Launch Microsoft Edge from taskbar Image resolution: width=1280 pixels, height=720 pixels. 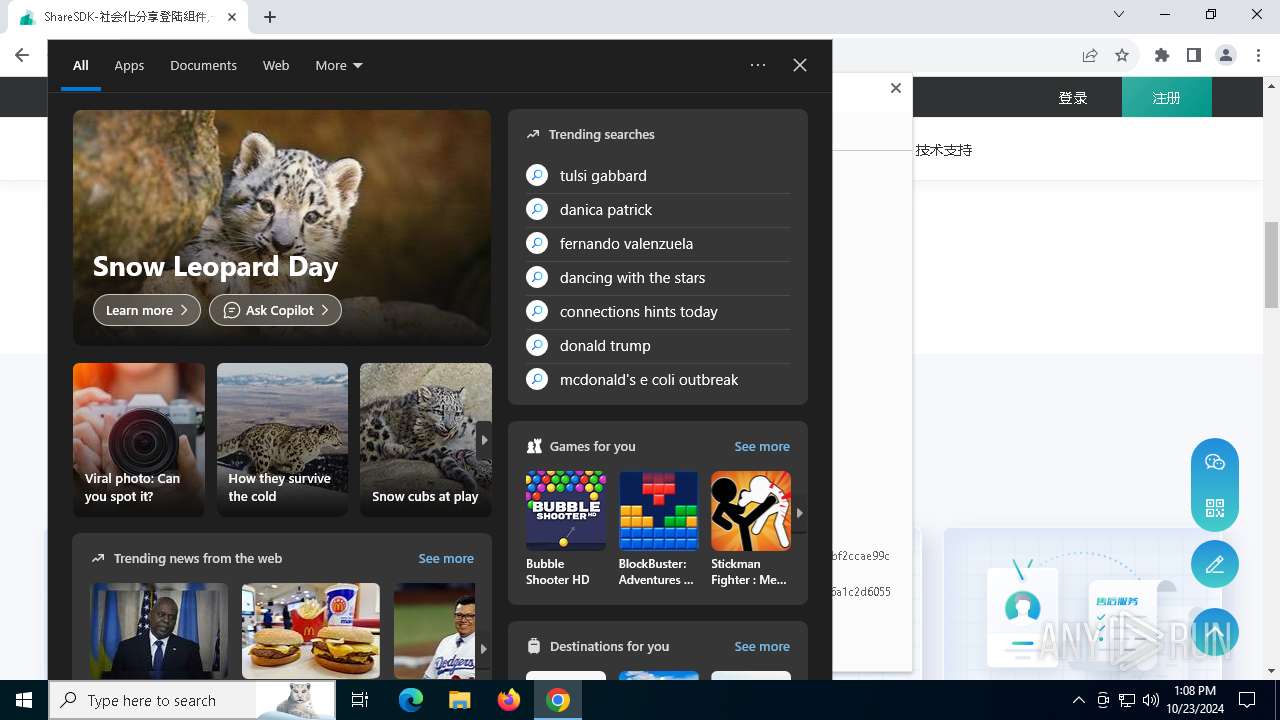pyautogui.click(x=411, y=700)
